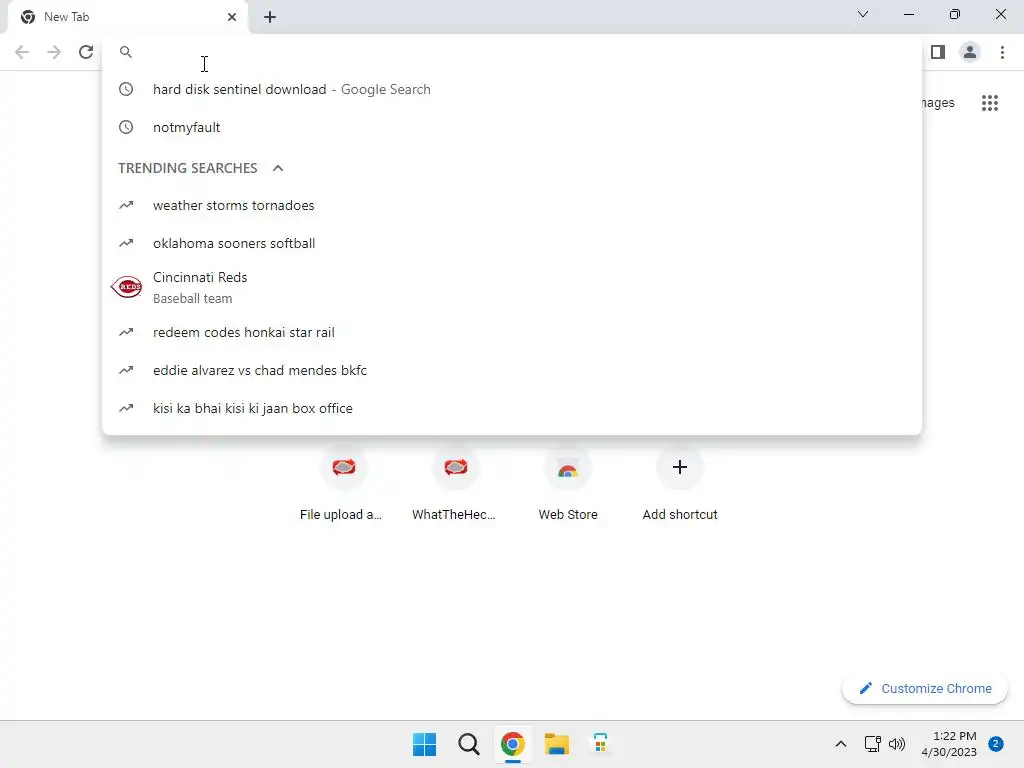Image resolution: width=1024 pixels, height=768 pixels.
Task: Open the Web Store shortcut
Action: pyautogui.click(x=568, y=484)
